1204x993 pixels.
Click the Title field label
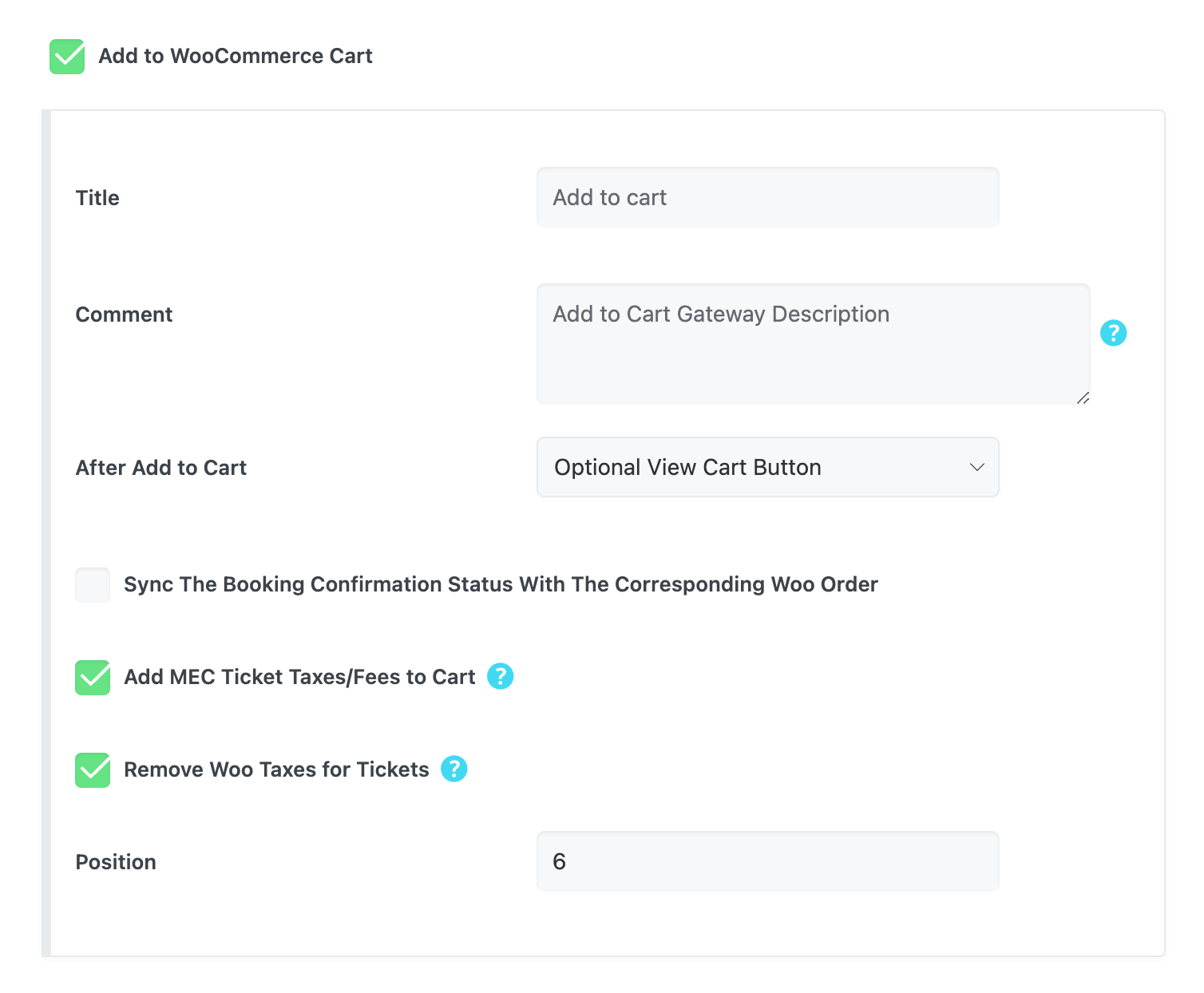click(97, 198)
